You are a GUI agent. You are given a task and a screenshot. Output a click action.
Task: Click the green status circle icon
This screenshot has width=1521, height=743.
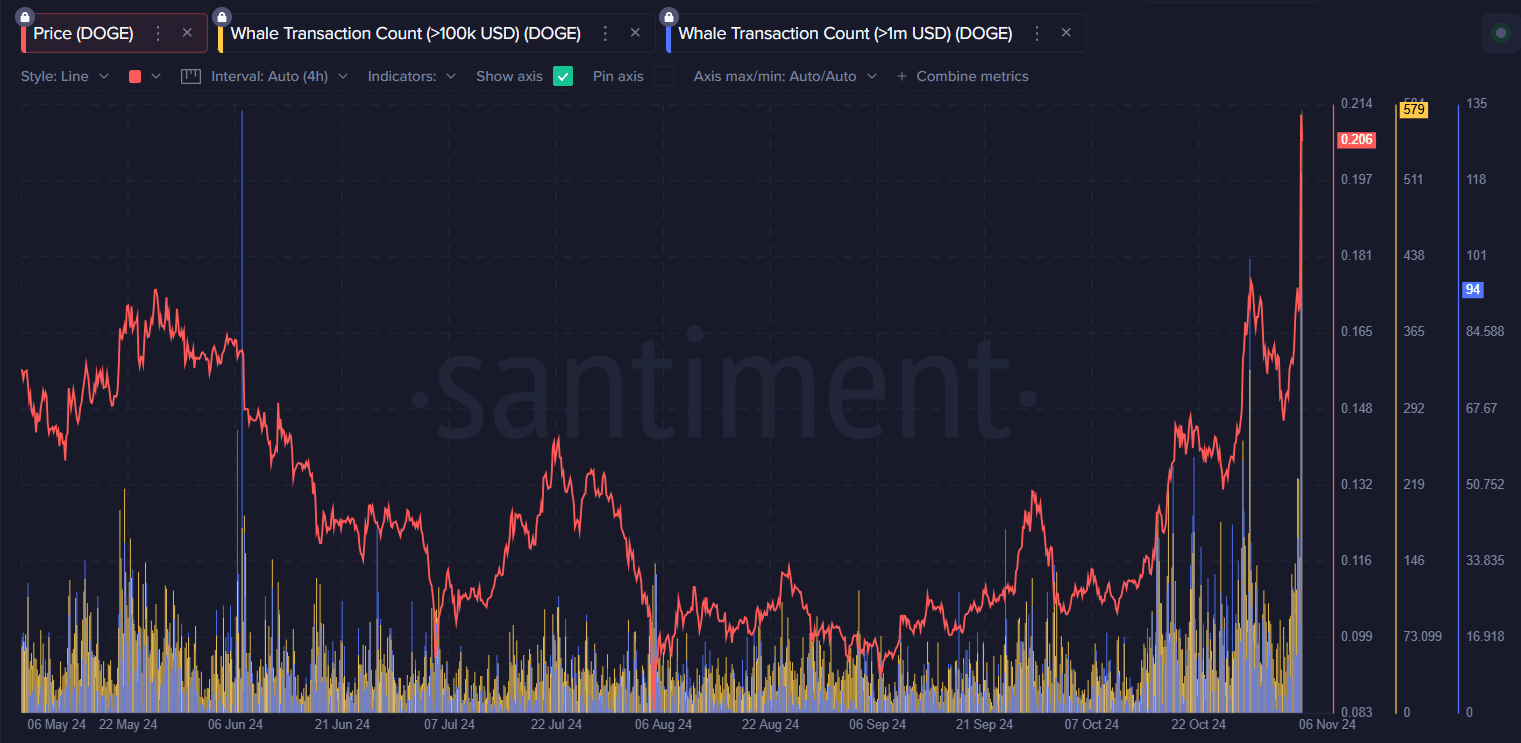pos(1500,33)
